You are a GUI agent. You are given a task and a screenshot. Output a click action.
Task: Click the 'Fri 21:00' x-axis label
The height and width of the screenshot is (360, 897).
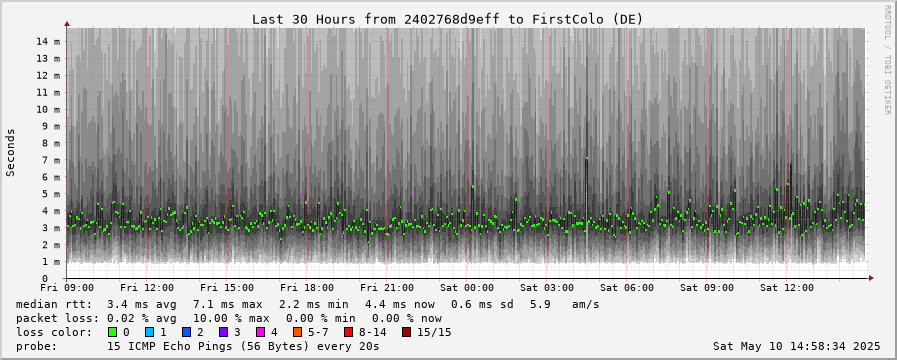click(x=387, y=287)
